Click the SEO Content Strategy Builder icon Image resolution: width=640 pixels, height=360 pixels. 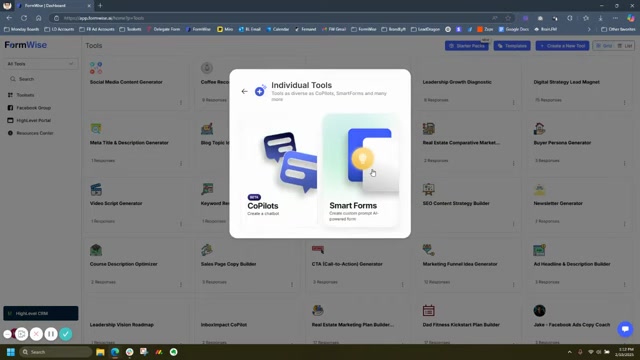click(x=429, y=189)
